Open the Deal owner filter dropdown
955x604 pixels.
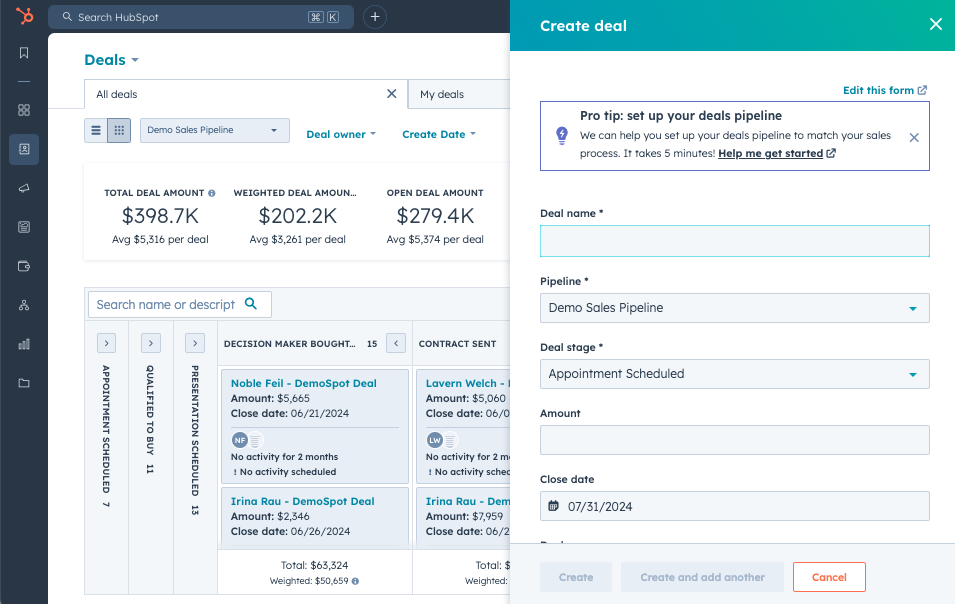coord(340,133)
